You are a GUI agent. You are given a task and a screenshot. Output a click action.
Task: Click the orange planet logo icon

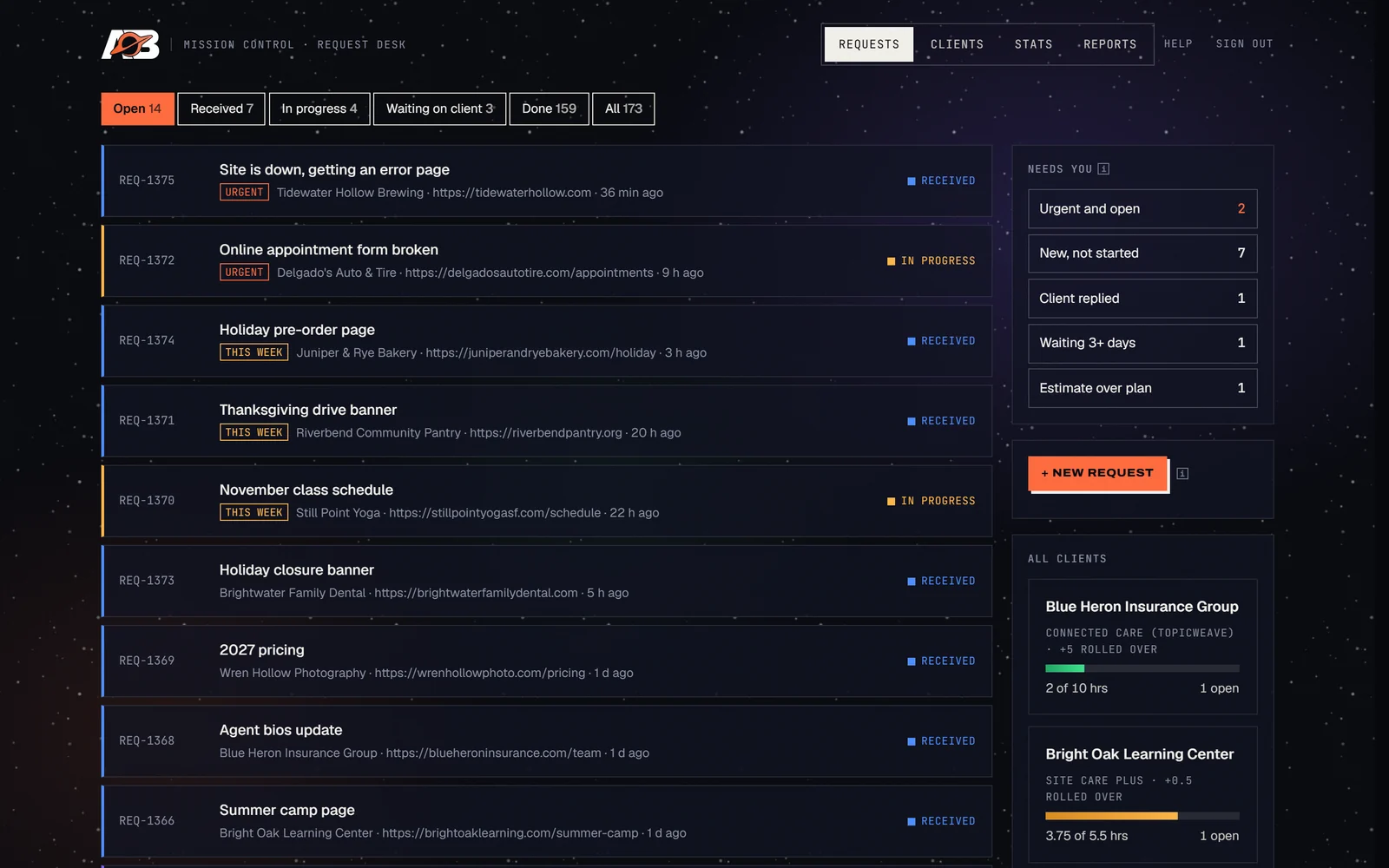click(130, 44)
